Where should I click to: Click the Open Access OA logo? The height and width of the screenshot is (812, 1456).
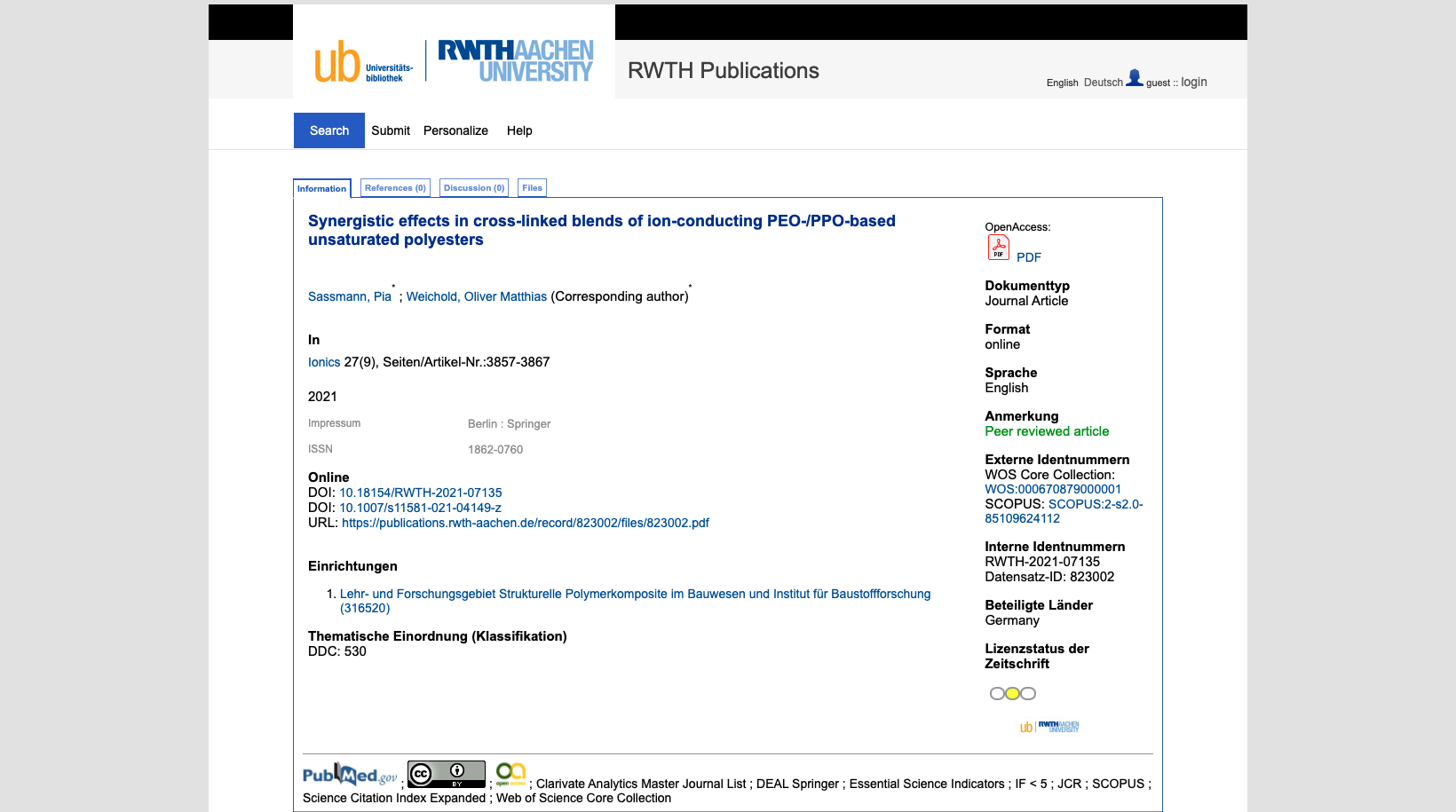510,774
